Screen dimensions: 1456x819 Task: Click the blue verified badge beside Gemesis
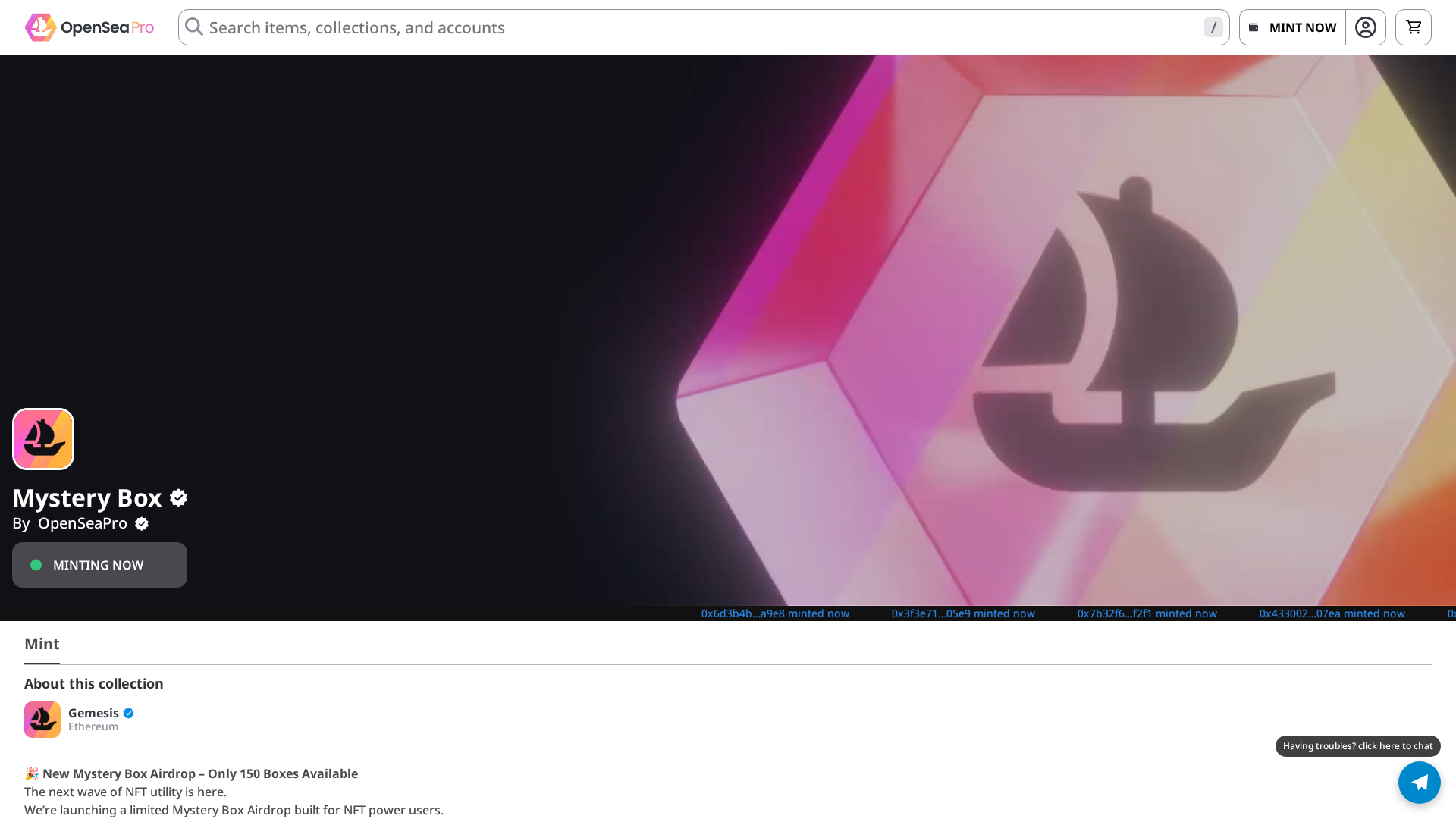128,713
